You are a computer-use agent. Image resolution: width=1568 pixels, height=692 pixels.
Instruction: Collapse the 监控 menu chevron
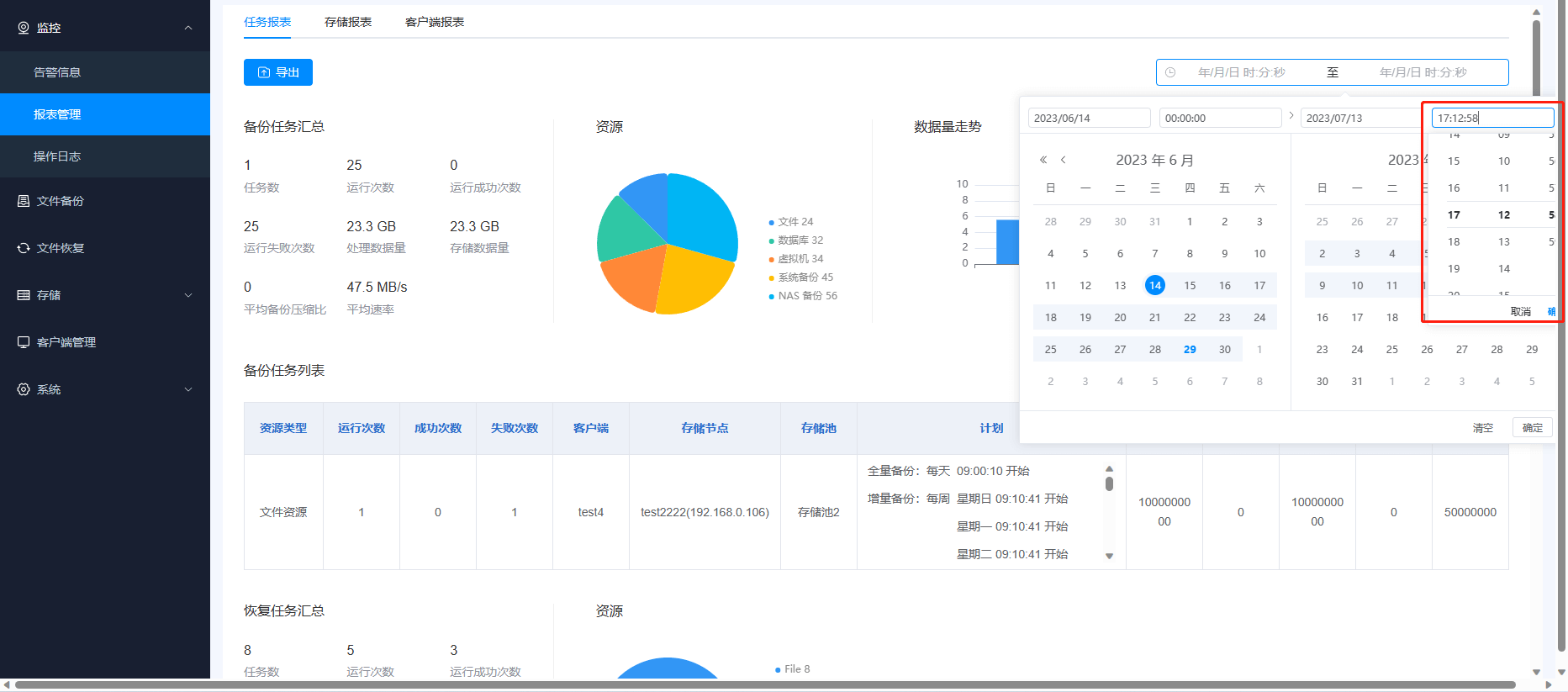click(x=188, y=28)
